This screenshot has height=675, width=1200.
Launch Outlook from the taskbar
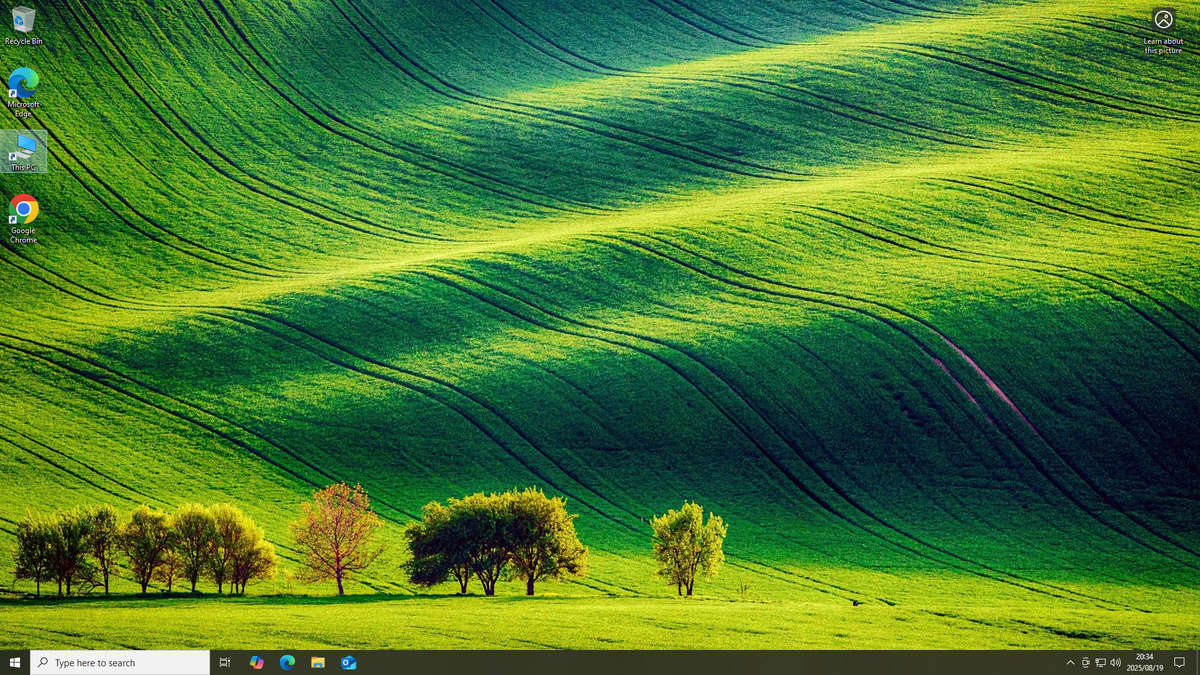349,662
